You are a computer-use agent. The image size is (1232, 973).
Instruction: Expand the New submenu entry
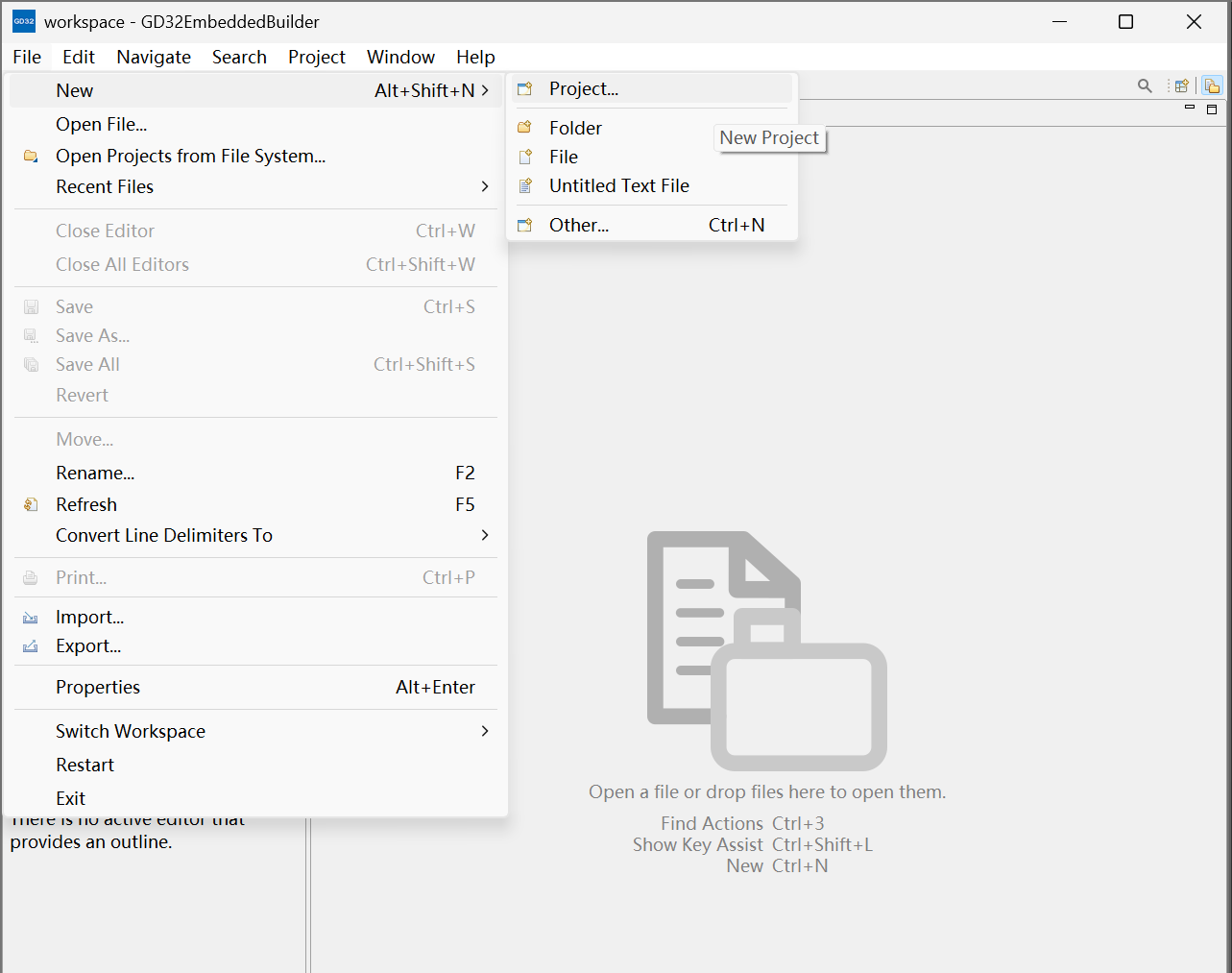tap(255, 90)
